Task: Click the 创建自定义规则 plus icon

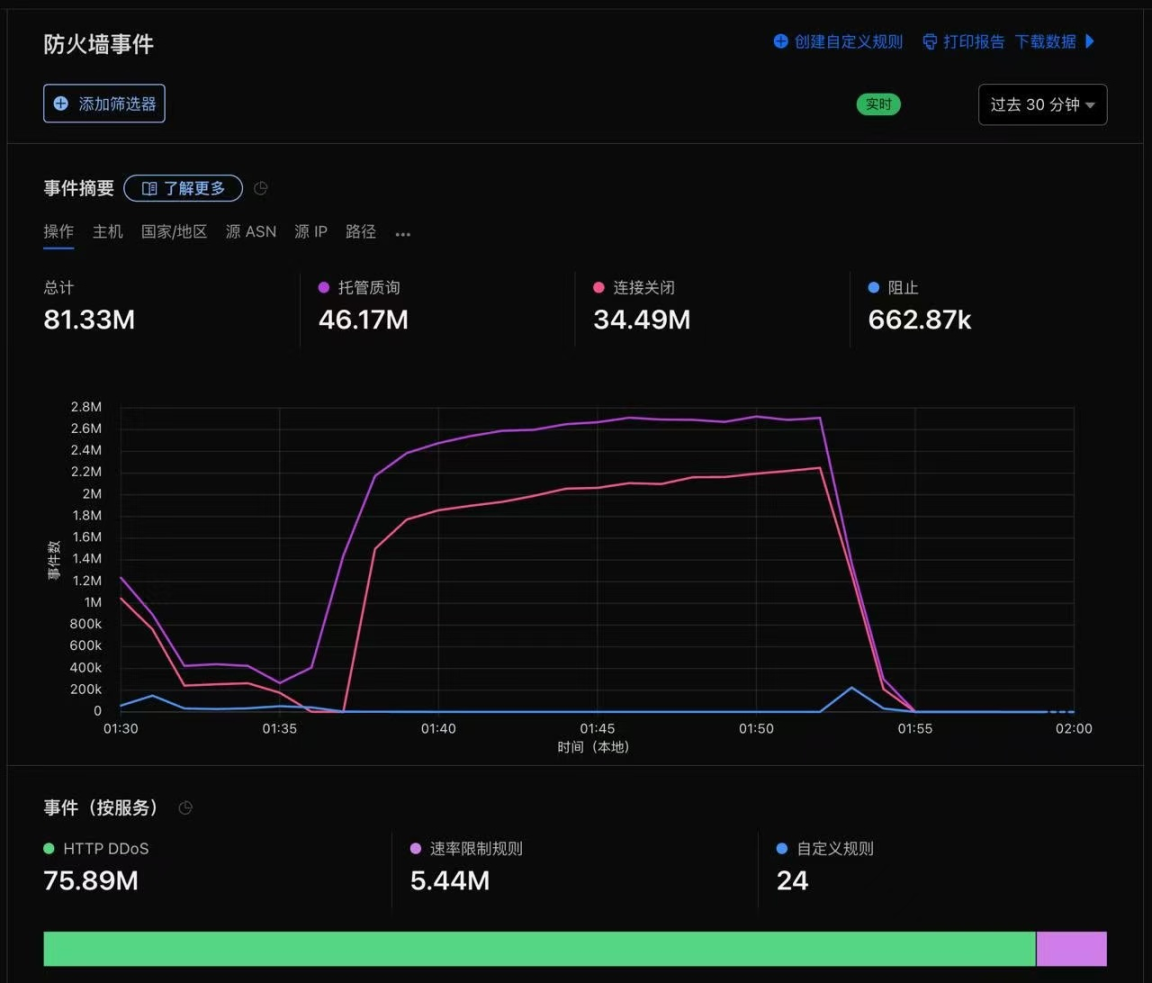Action: [x=781, y=41]
